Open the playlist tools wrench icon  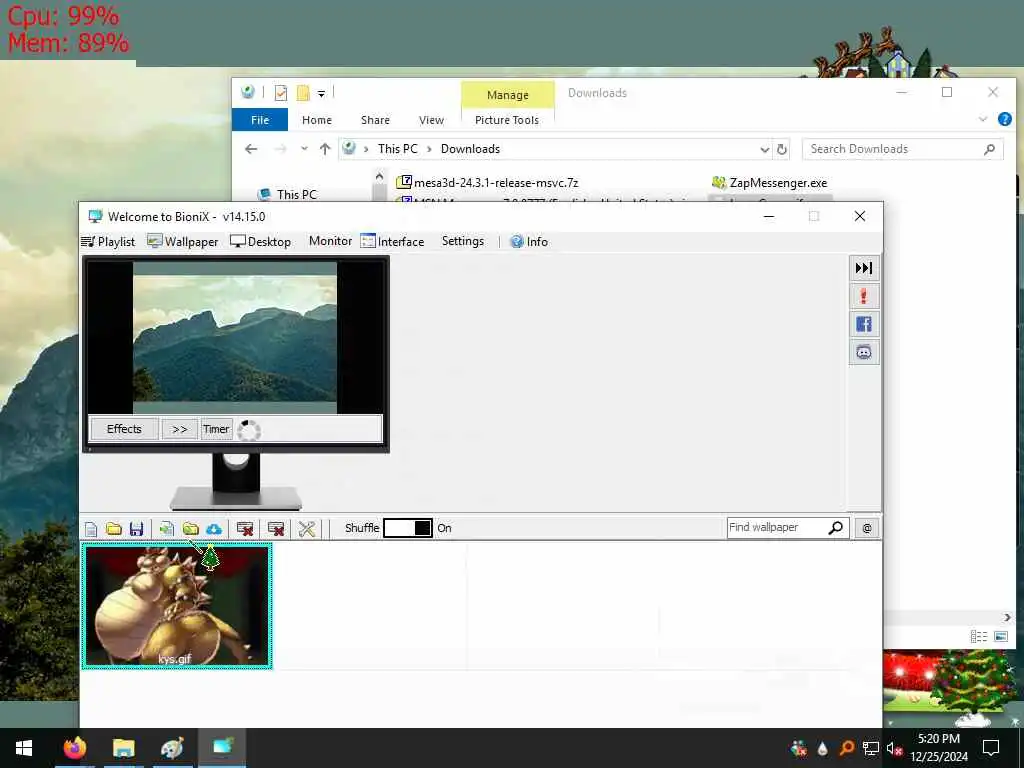click(307, 528)
